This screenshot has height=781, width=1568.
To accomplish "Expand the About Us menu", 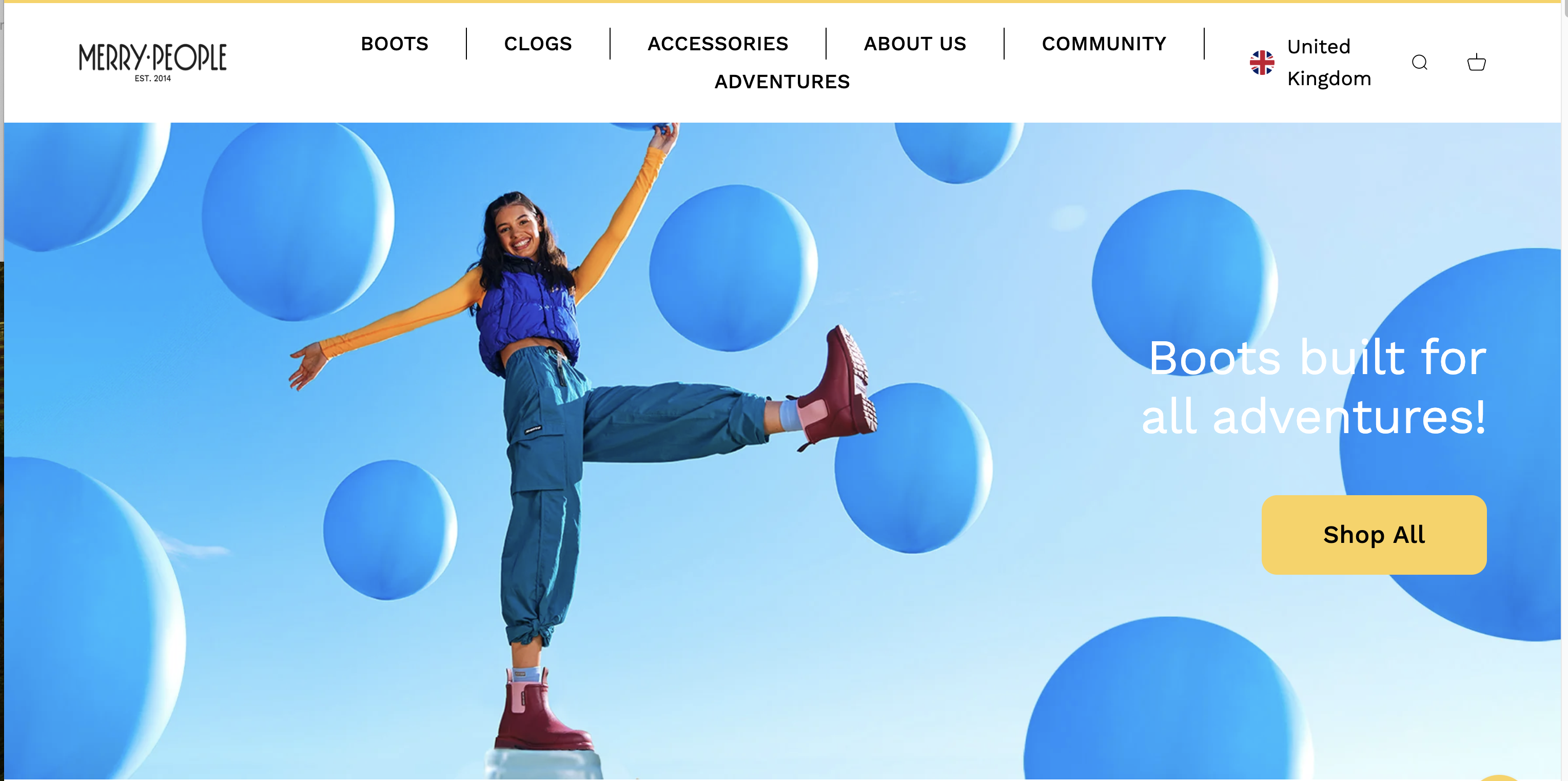I will click(x=915, y=44).
